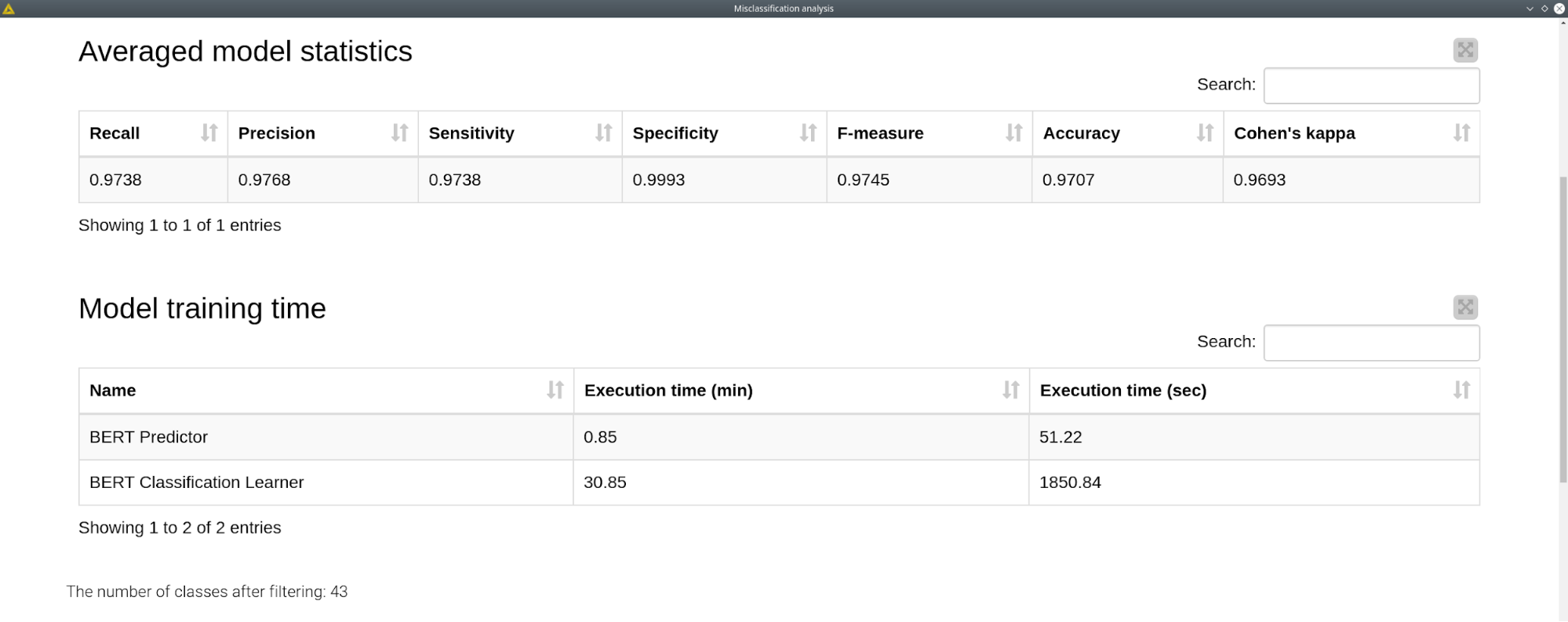This screenshot has height=622, width=1568.
Task: Click the Model training time heading
Action: 202,309
